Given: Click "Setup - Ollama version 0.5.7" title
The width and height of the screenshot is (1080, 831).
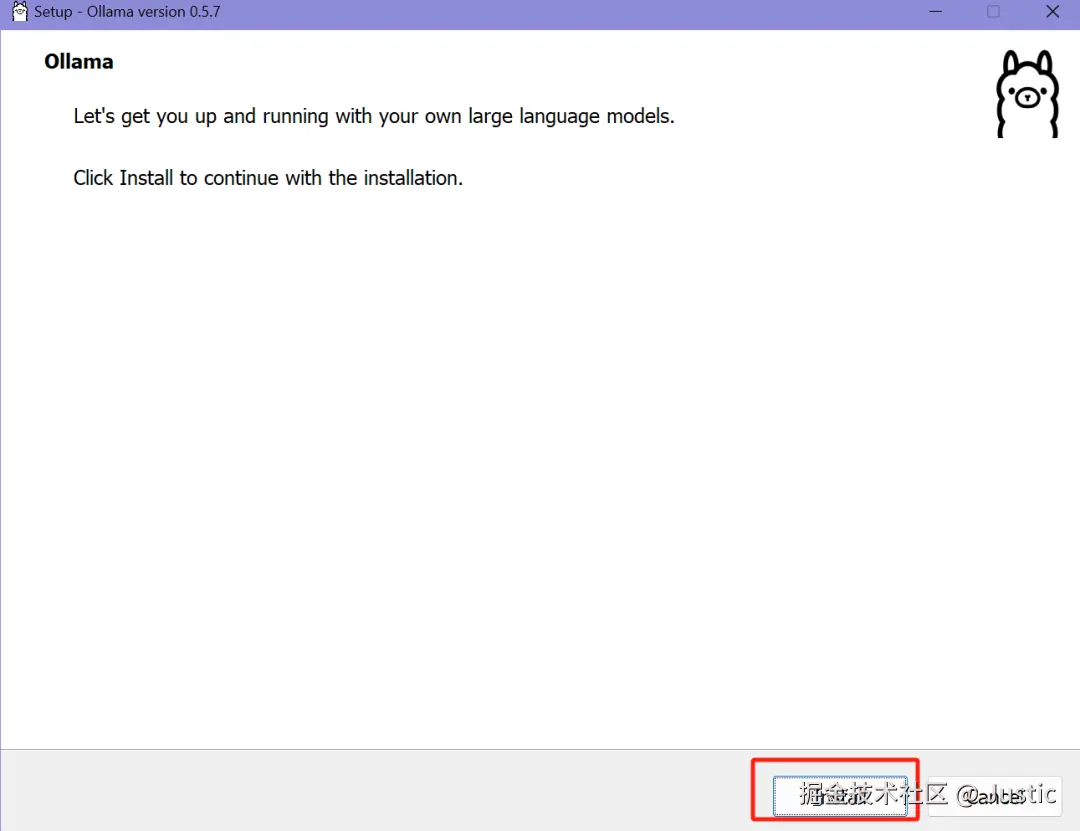Looking at the screenshot, I should coord(127,12).
